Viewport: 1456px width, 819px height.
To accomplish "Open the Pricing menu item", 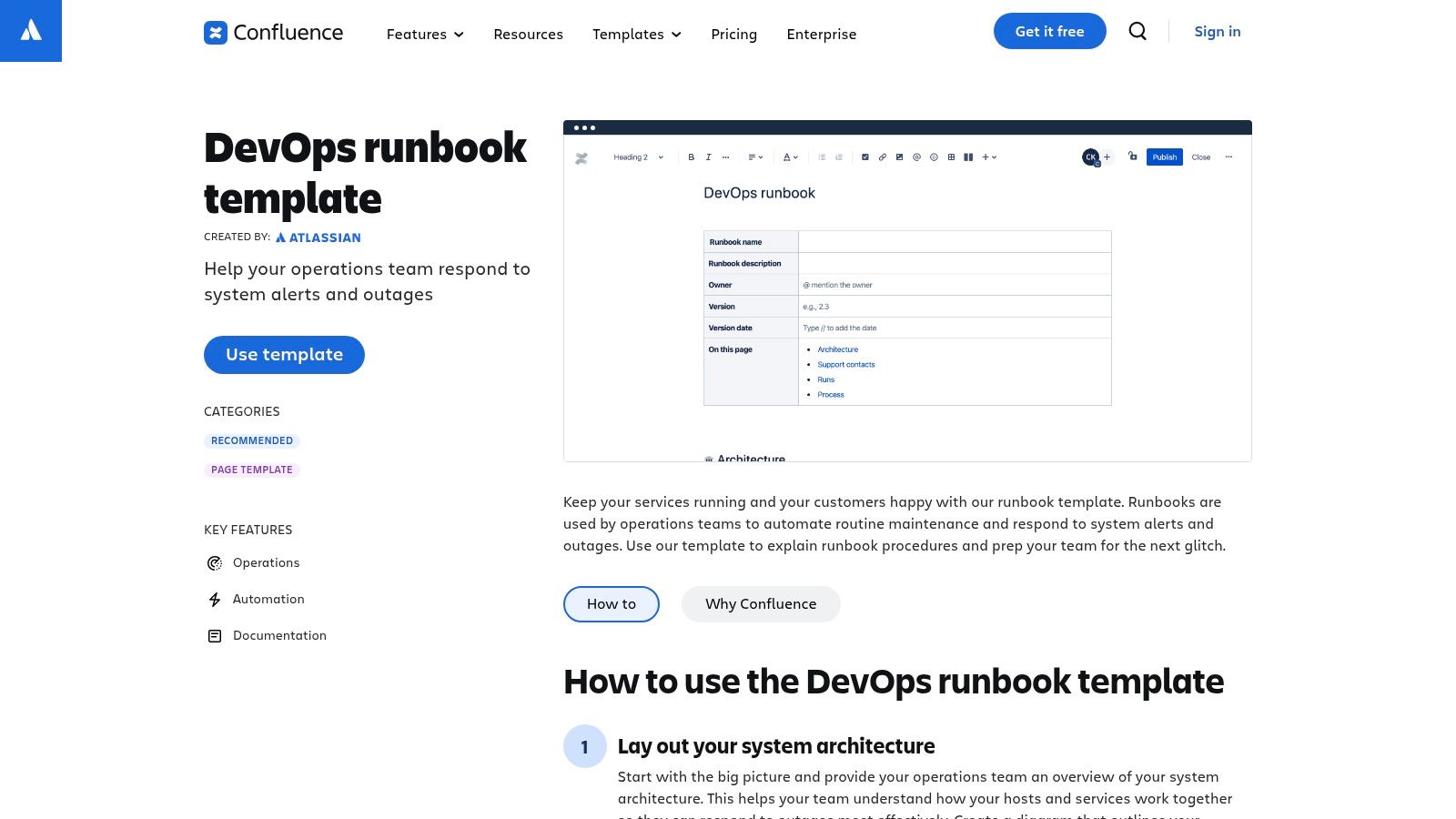I will click(x=733, y=34).
